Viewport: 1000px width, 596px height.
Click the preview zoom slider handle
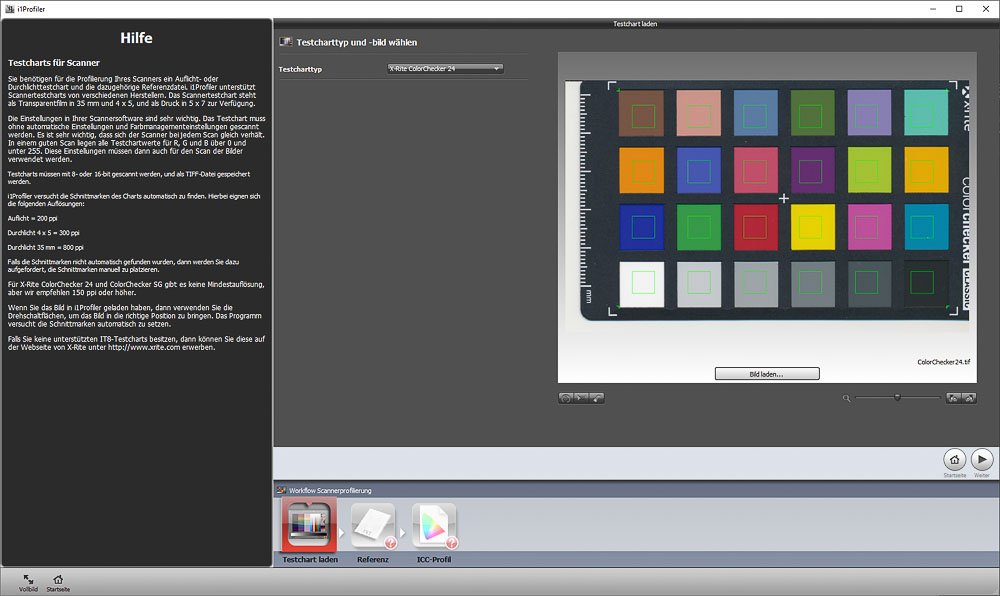click(897, 398)
